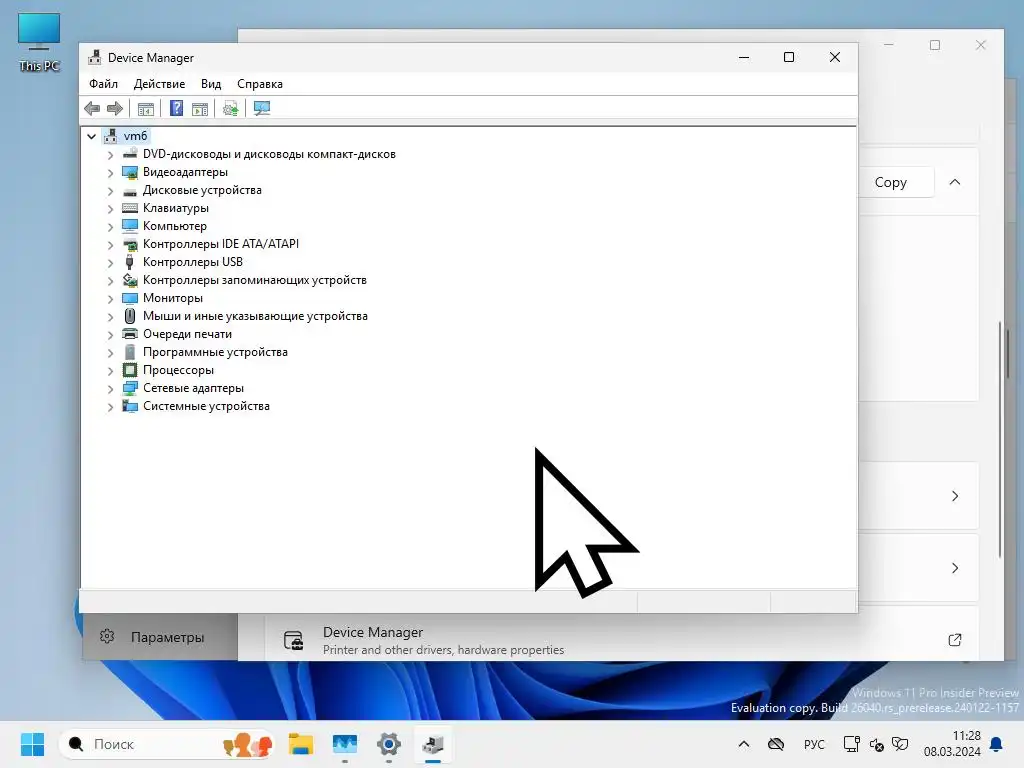Viewport: 1024px width, 768px height.
Task: Click the muted volume tray icon
Action: (x=876, y=744)
